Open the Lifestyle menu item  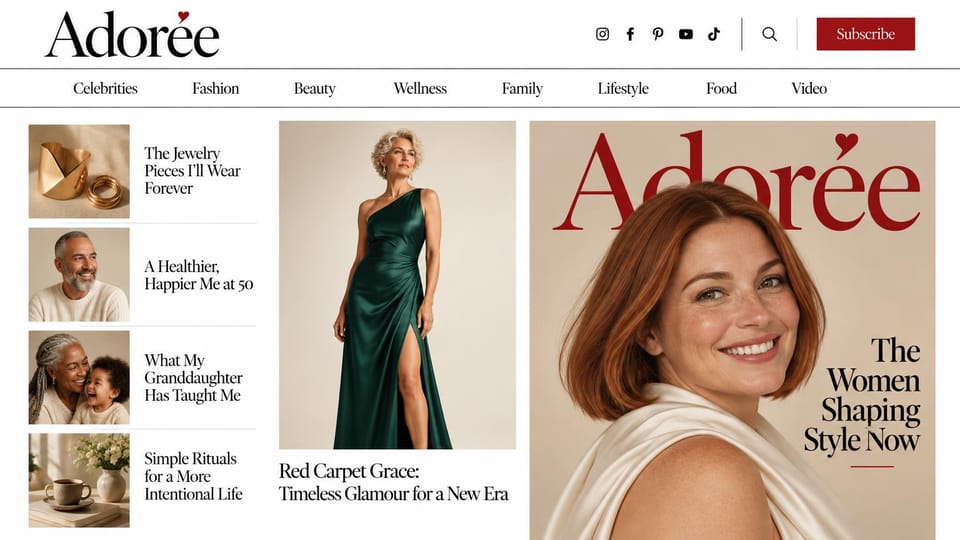[623, 89]
